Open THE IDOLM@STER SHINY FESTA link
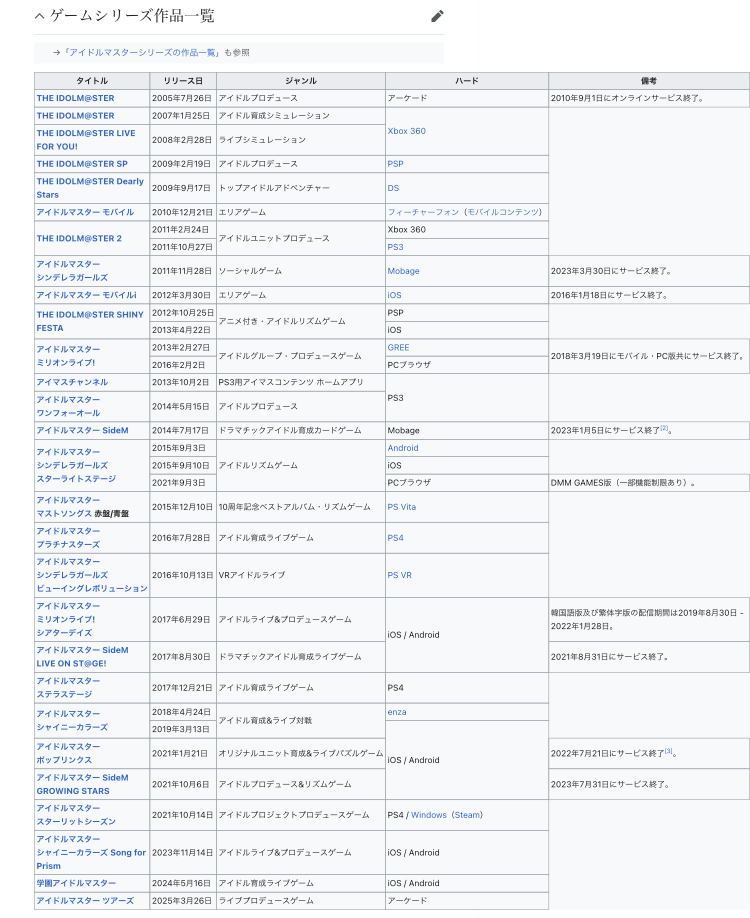The width and height of the screenshot is (750, 918). (90, 321)
